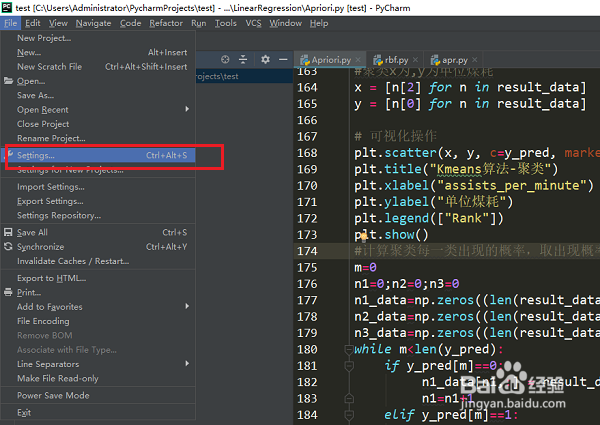Open the Edit menu
Viewport: 600px width, 425px height.
coord(33,23)
